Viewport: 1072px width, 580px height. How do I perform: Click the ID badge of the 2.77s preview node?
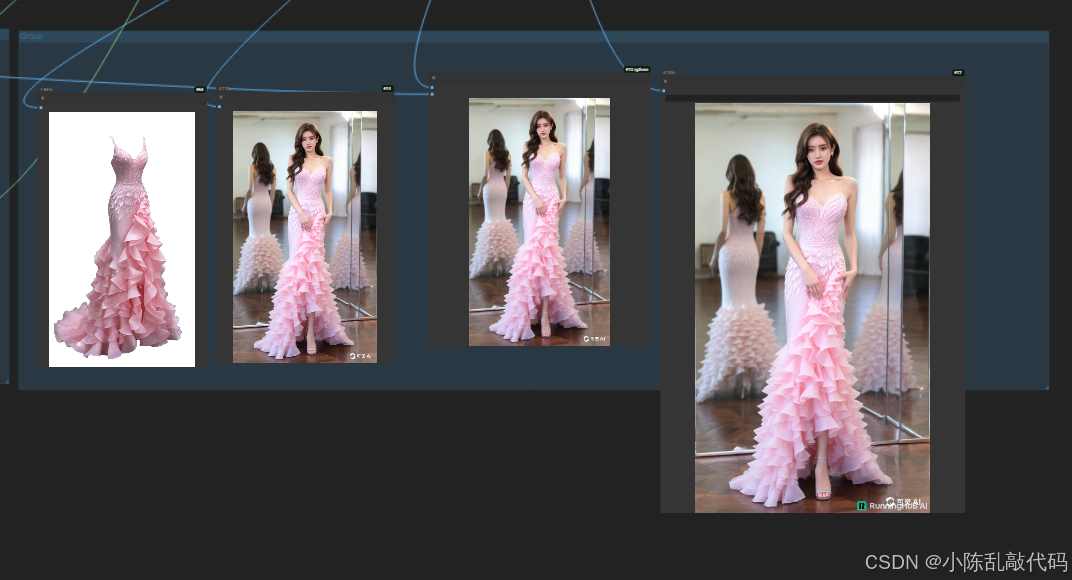click(x=387, y=88)
